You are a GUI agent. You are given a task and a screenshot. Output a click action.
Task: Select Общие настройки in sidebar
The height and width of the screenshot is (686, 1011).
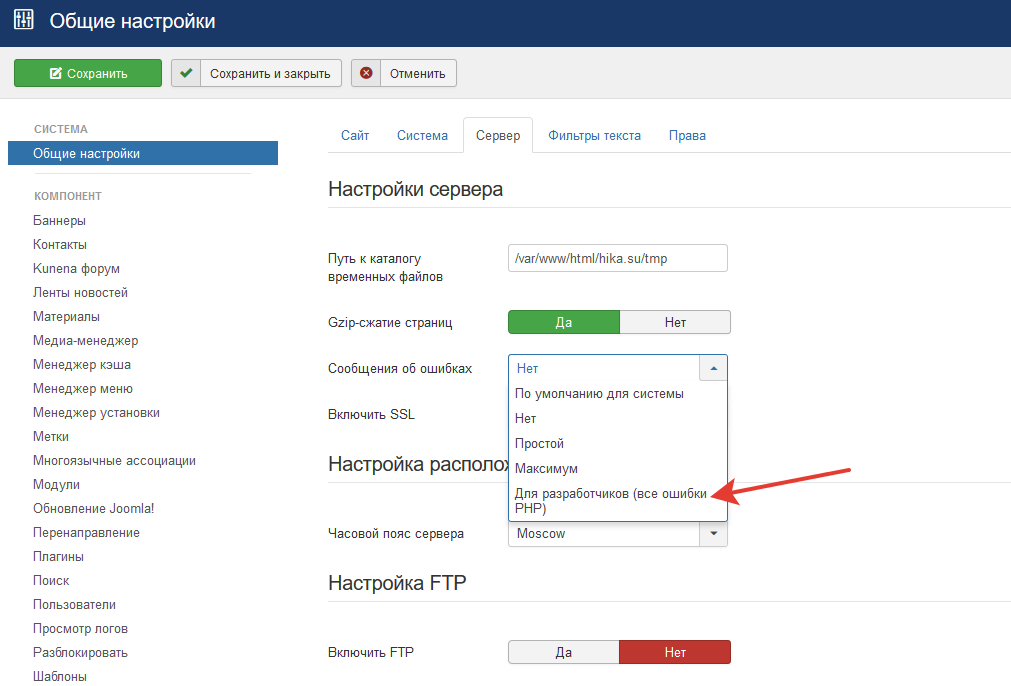(x=142, y=153)
